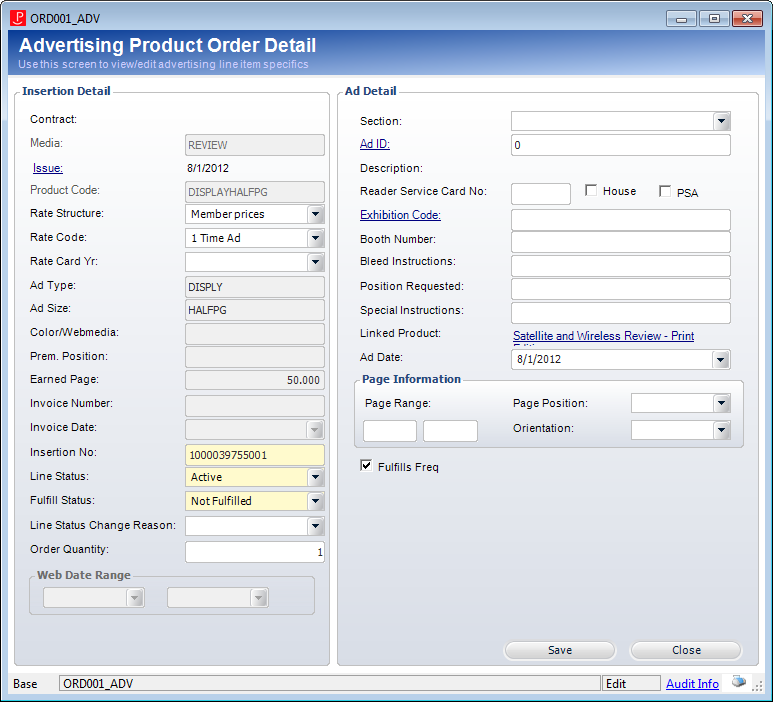Click the Media field showing REVIEW
The height and width of the screenshot is (702, 773).
255,145
